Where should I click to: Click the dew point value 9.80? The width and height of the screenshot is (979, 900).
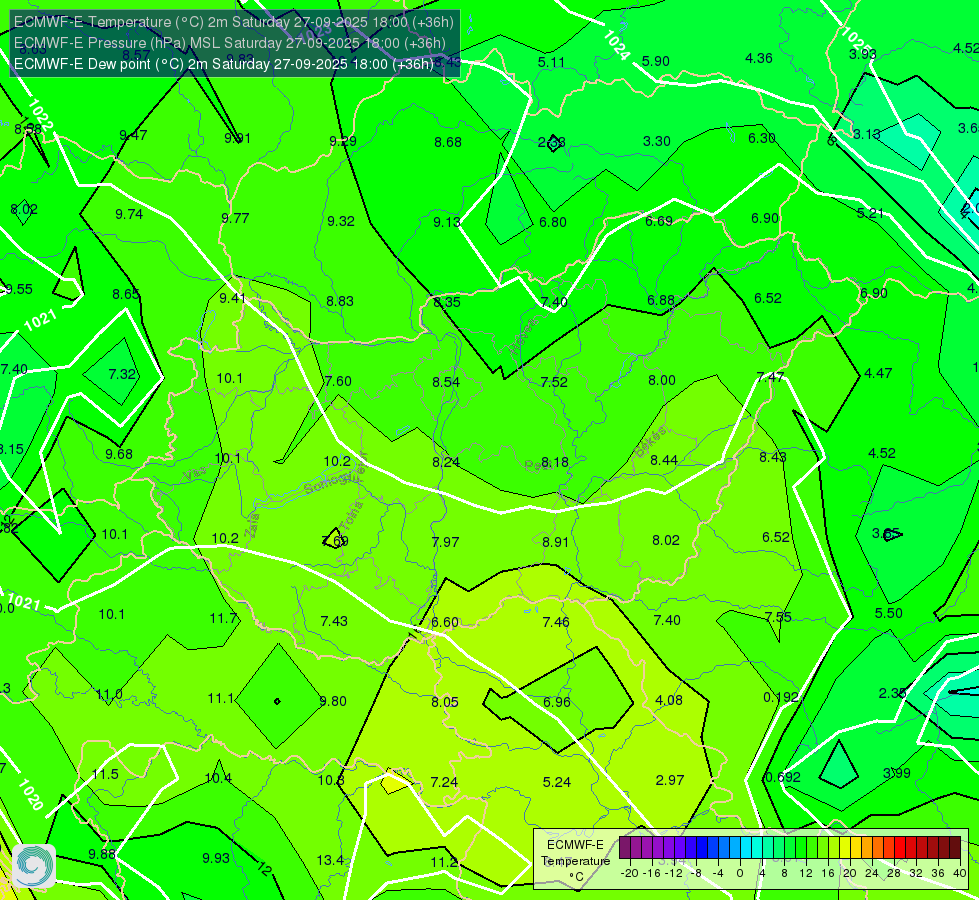333,701
